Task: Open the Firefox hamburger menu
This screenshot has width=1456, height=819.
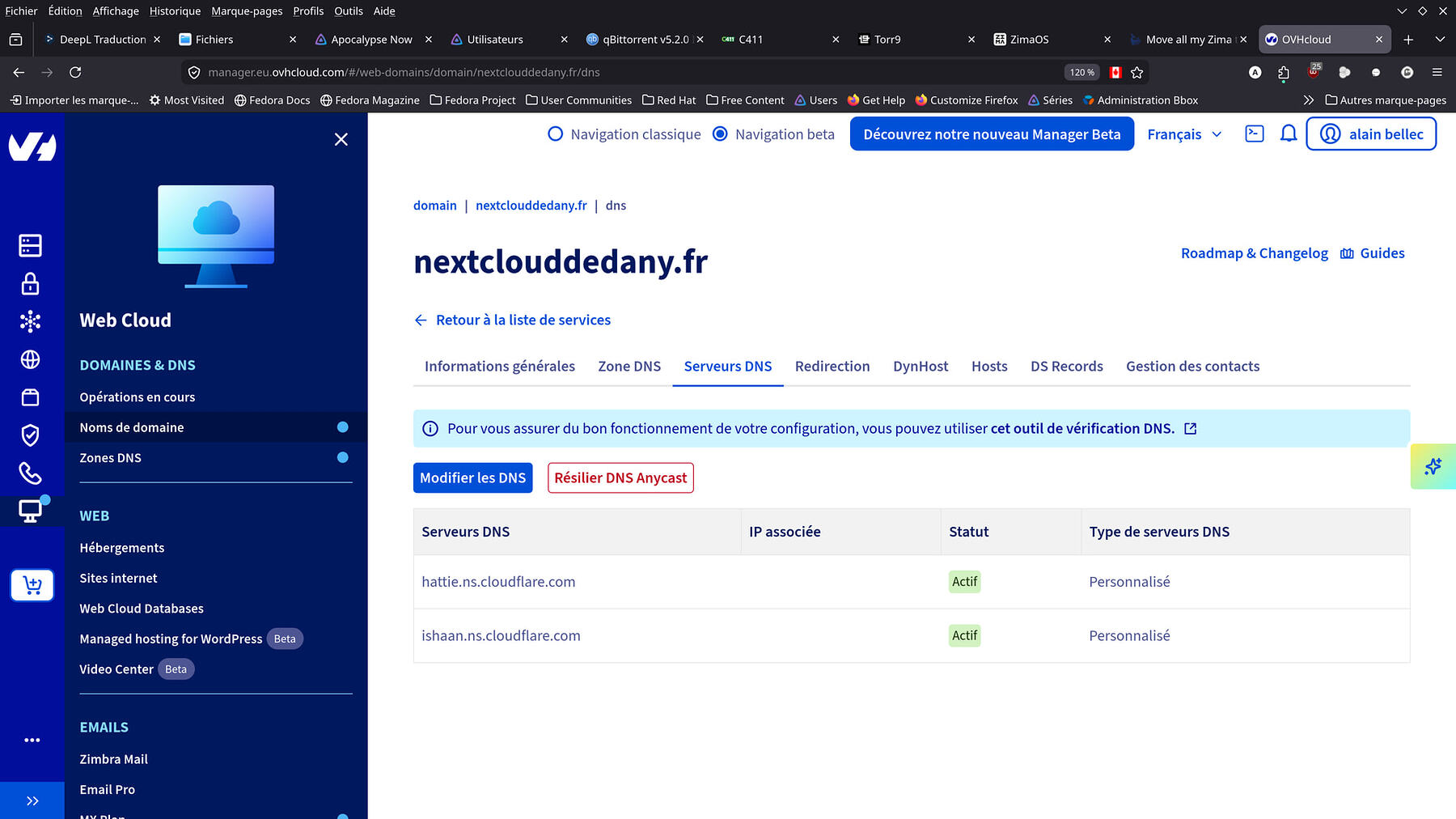Action: point(1437,72)
